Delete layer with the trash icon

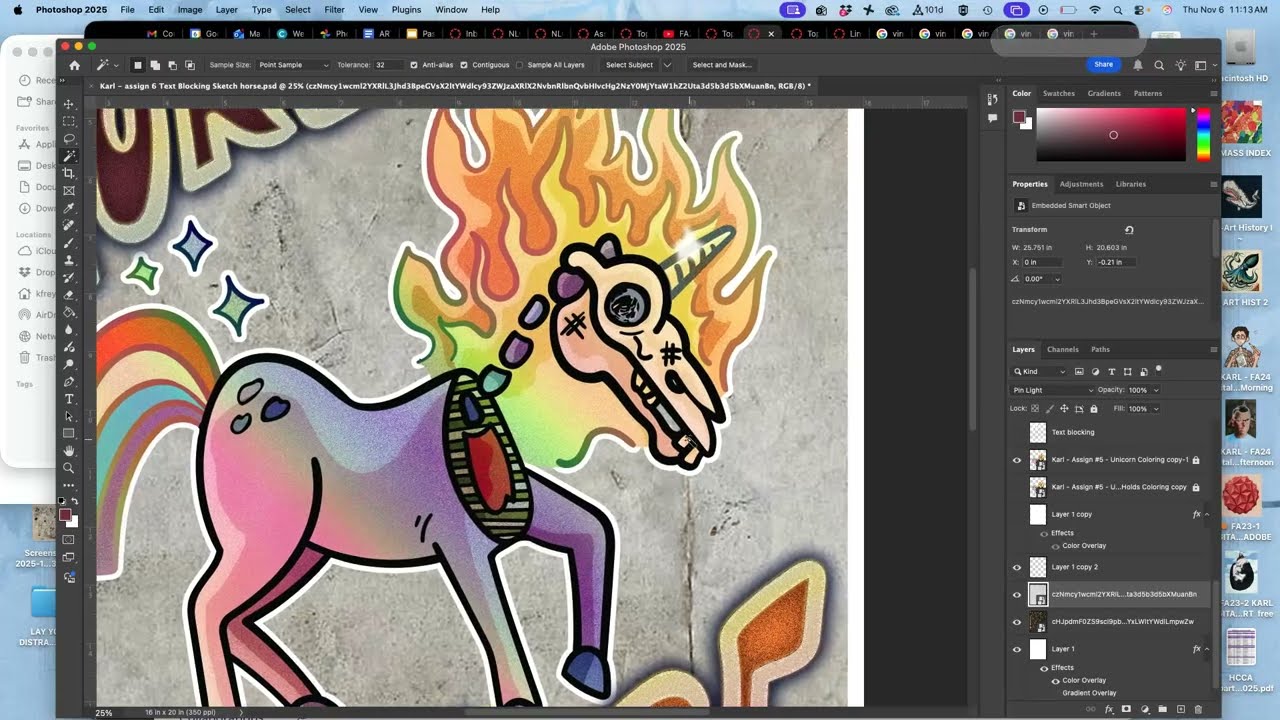(1198, 709)
